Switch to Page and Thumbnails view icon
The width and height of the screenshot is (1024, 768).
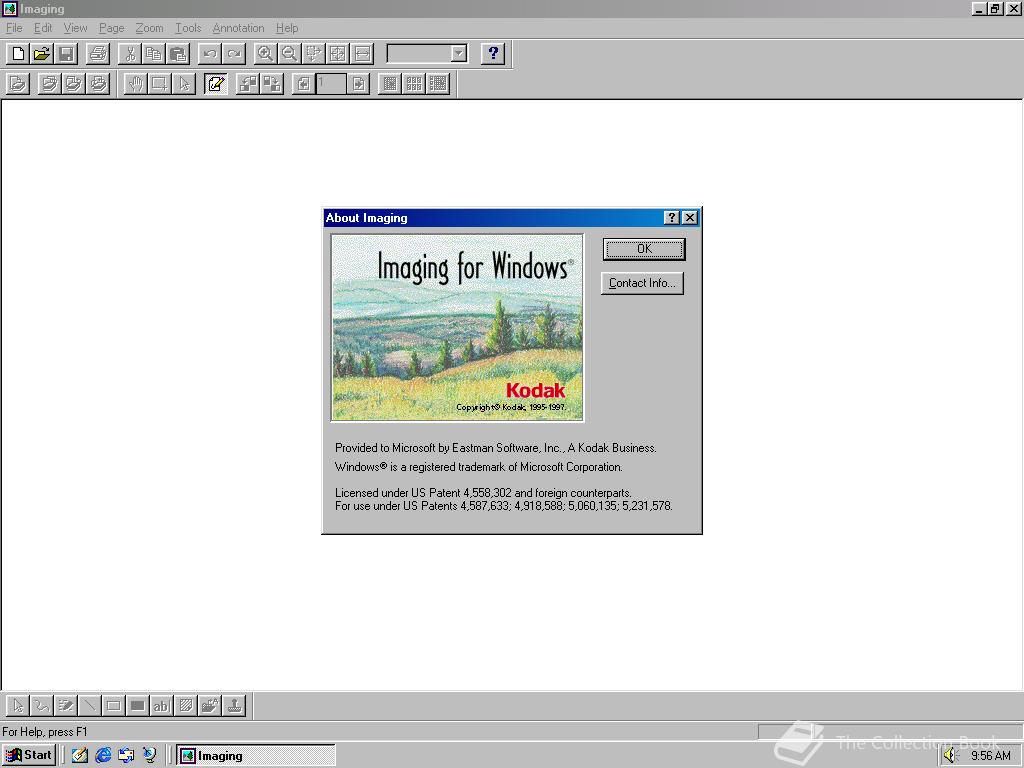coord(438,84)
